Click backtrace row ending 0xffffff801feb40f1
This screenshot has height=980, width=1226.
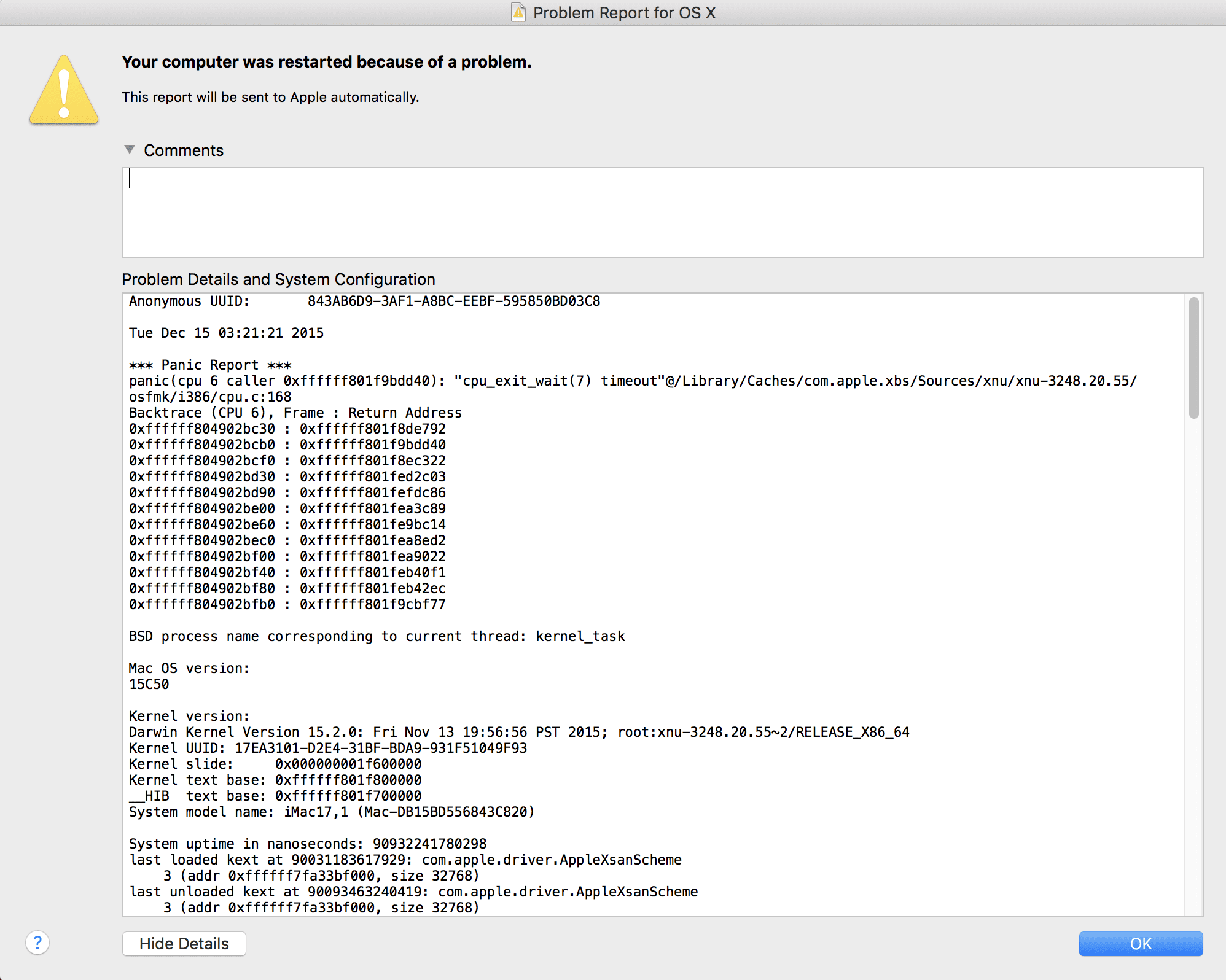coord(287,572)
